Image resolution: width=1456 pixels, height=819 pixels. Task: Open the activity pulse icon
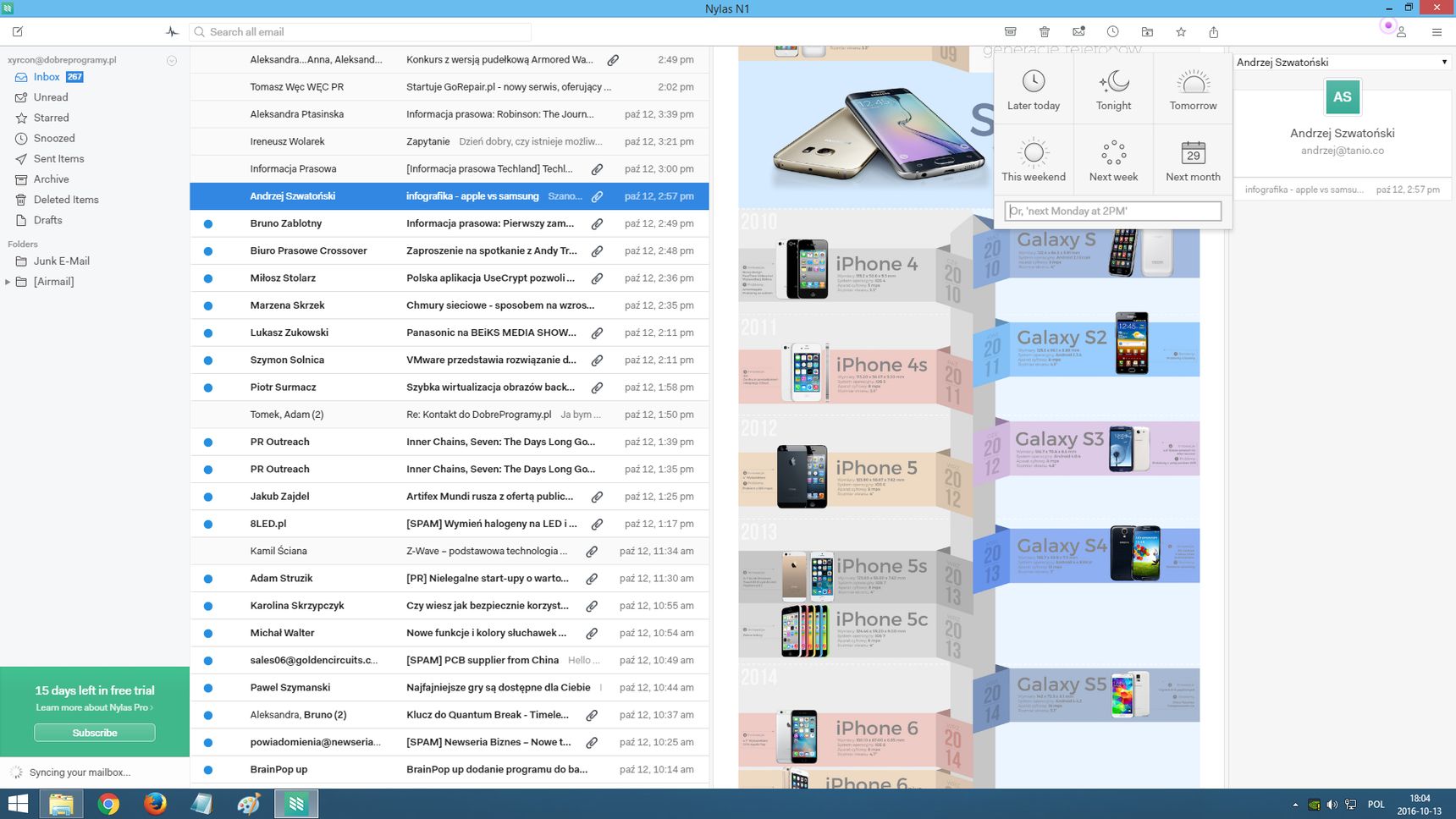tap(172, 32)
